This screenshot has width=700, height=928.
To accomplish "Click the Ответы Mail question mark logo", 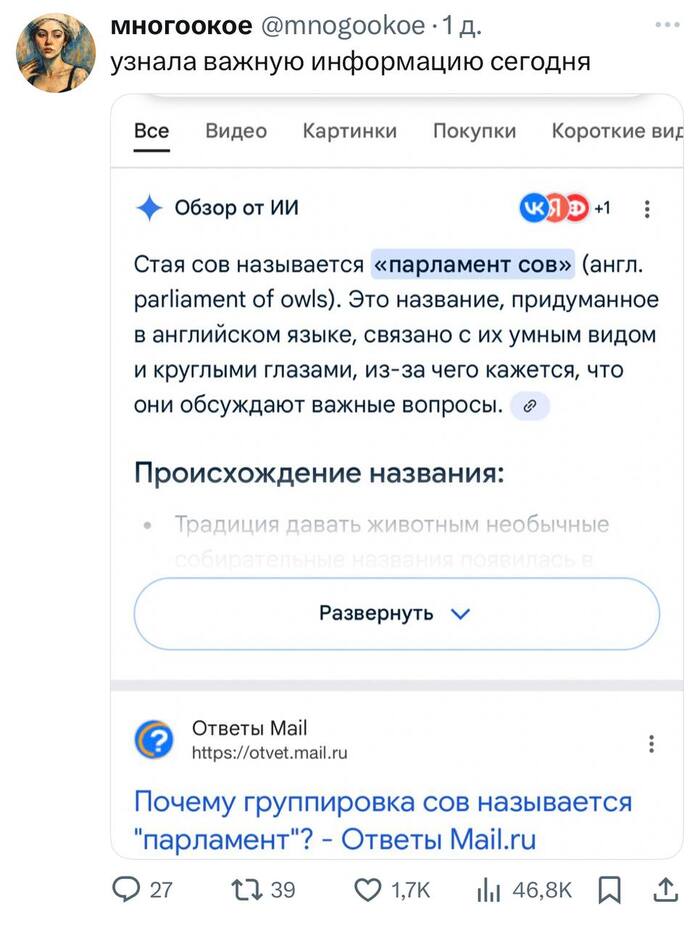I will 151,738.
